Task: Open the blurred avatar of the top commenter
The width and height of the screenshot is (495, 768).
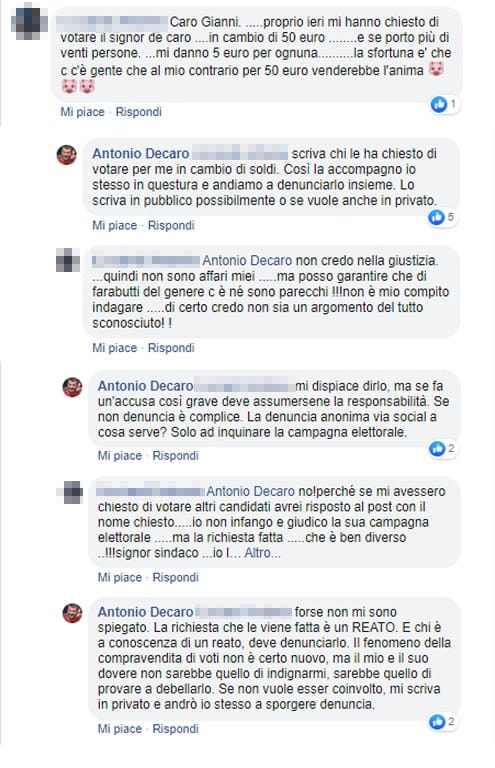Action: tap(29, 22)
